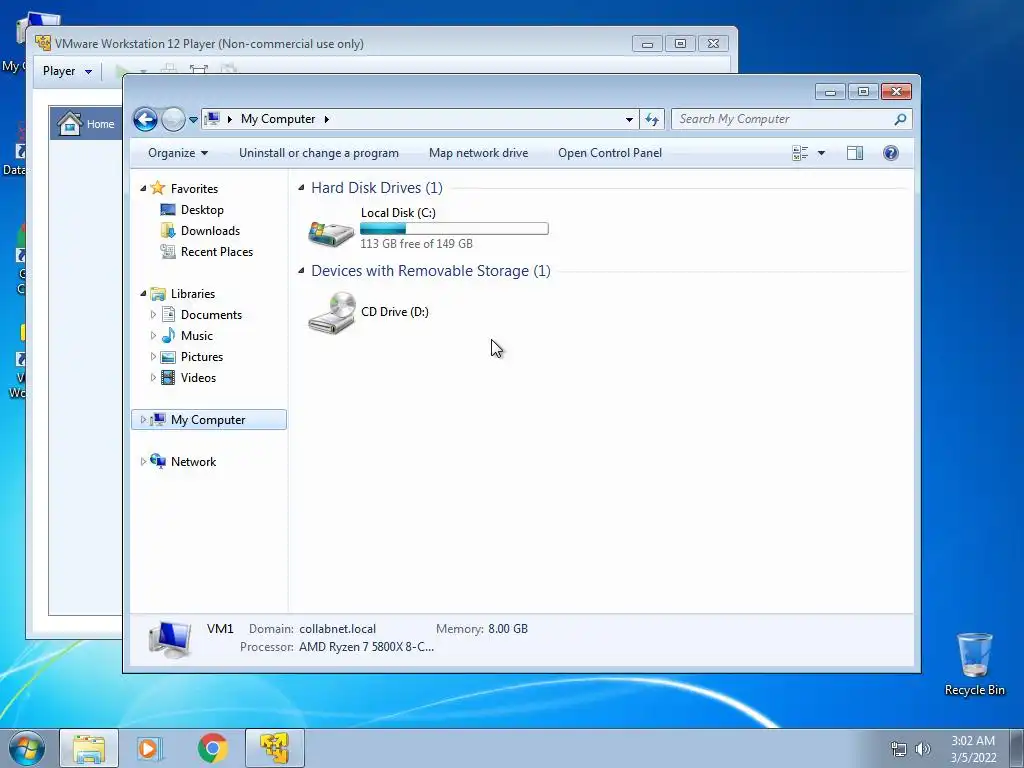Click Uninstall or change a program
This screenshot has width=1024, height=768.
(x=319, y=153)
